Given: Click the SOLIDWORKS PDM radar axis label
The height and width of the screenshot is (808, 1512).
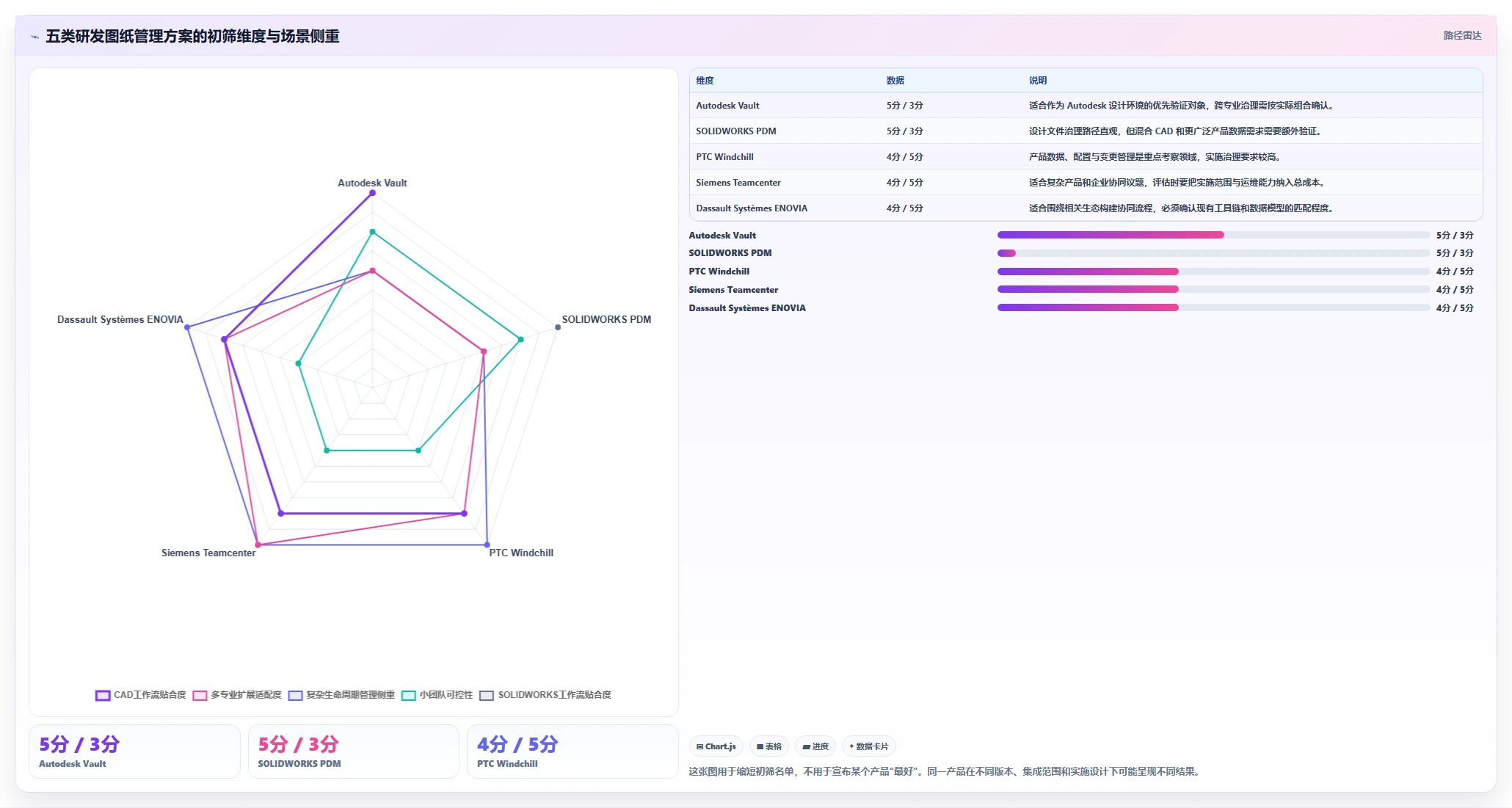Looking at the screenshot, I should coord(606,319).
